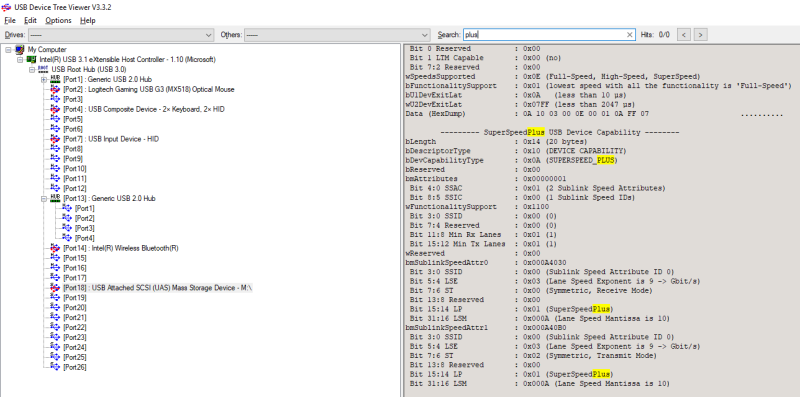Expand Port1 Generic USB 2.0 Hub

[43, 79]
